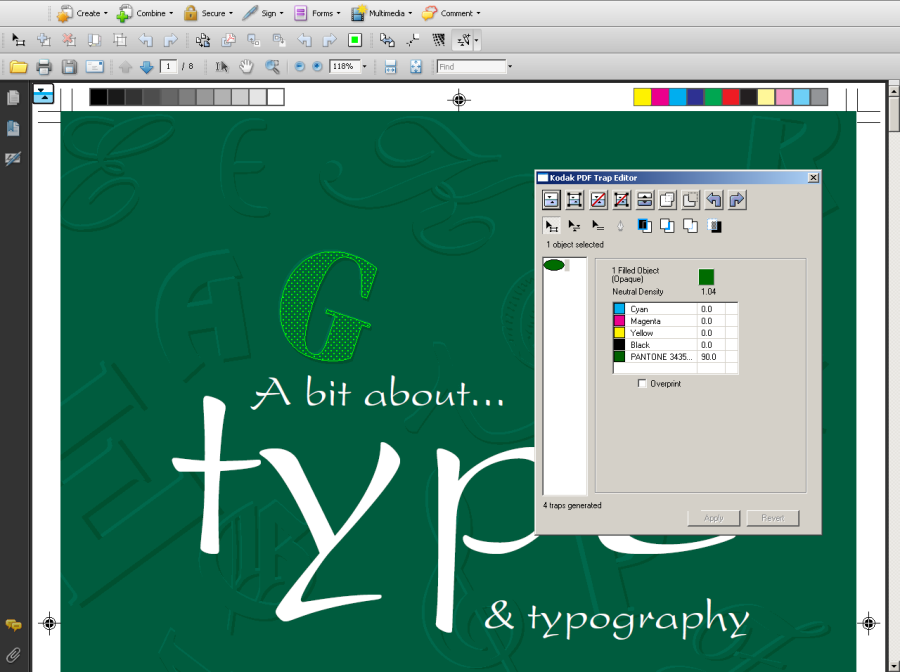
Task: Click the page number input field
Action: tap(168, 67)
